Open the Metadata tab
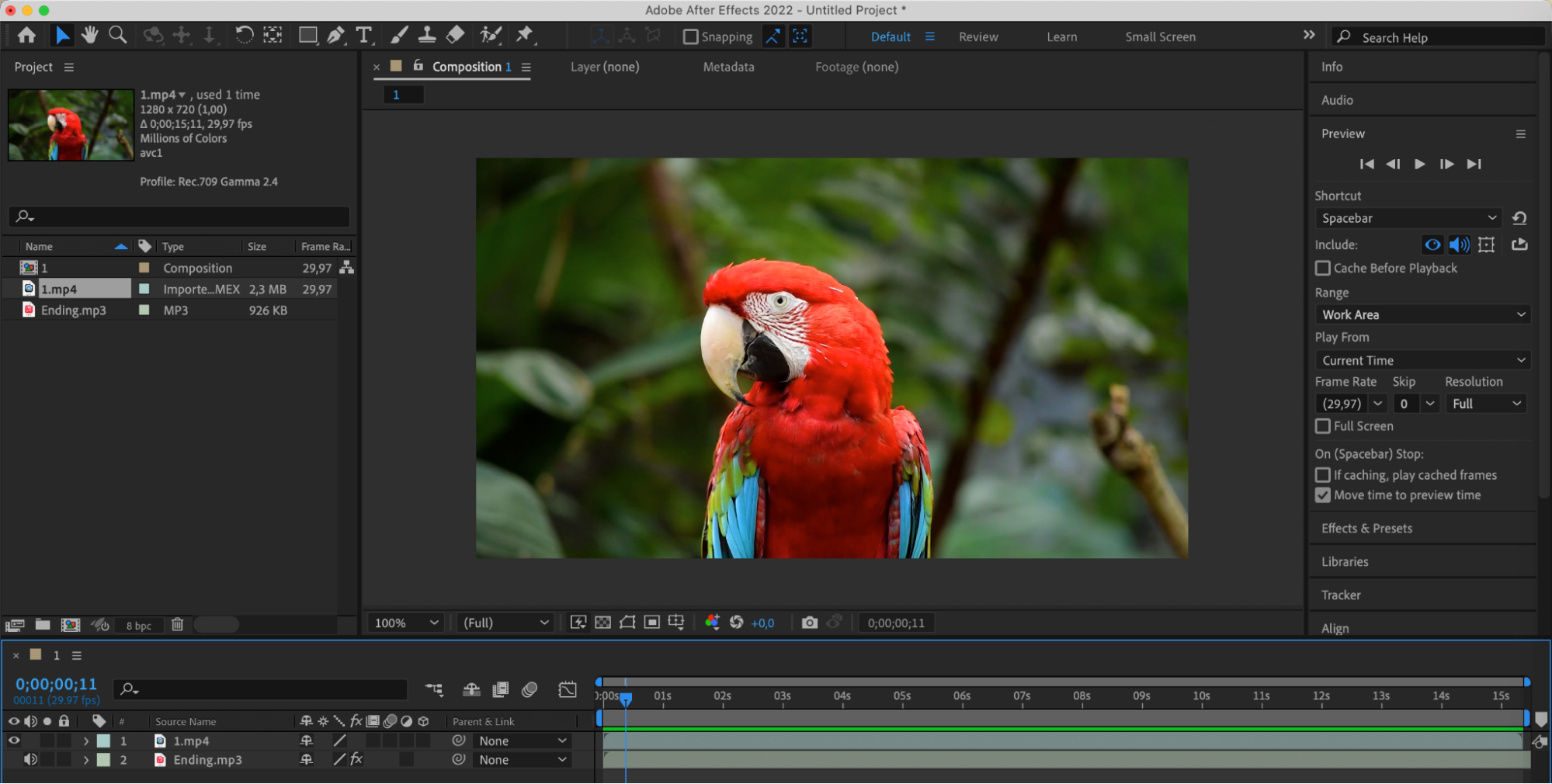The height and width of the screenshot is (784, 1552). (x=728, y=67)
